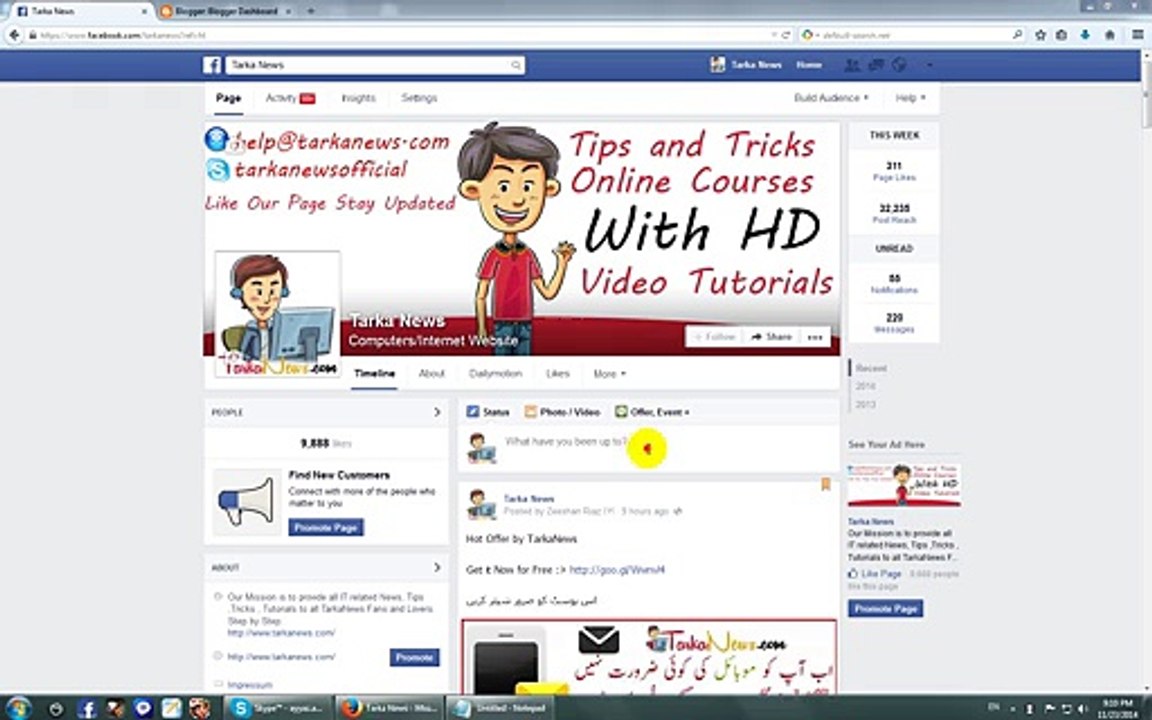Click the ad preview thumbnail in sidebar
Screen dimensions: 1152x720
(904, 486)
